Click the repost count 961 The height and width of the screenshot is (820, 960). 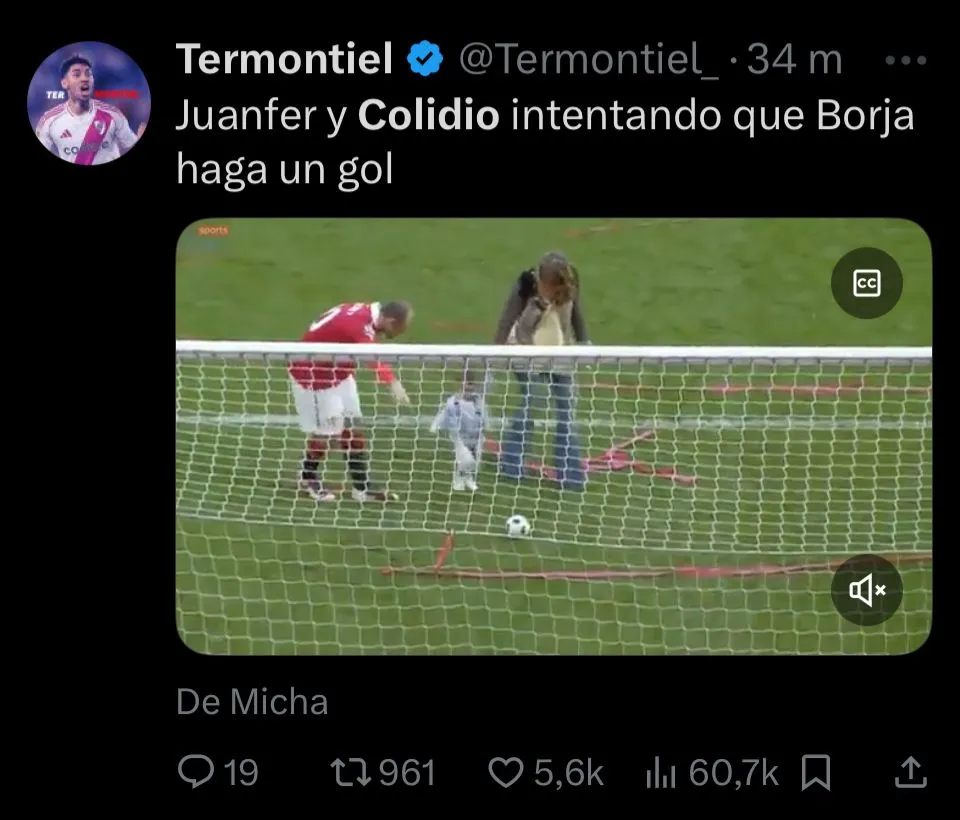pyautogui.click(x=407, y=772)
